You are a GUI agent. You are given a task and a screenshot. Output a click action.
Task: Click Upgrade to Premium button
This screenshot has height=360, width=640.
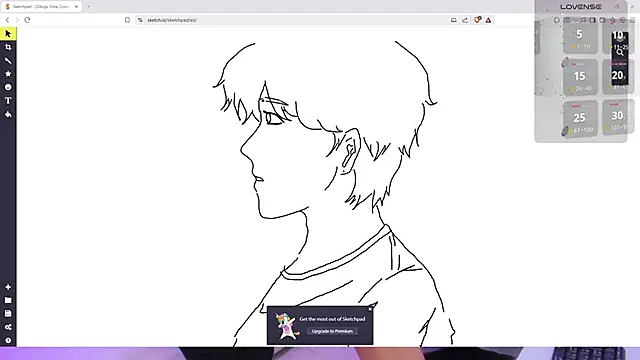pyautogui.click(x=332, y=331)
